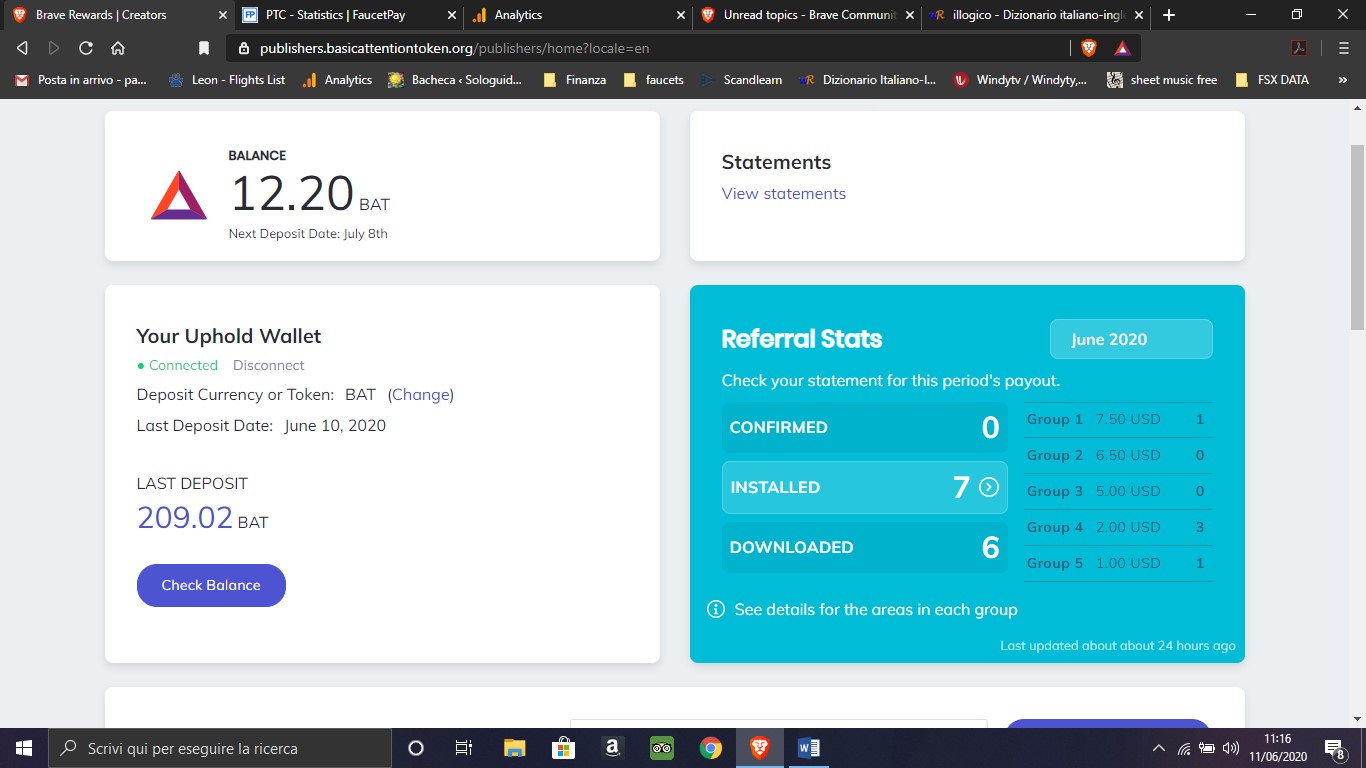Click the address bar URL field

650,48
